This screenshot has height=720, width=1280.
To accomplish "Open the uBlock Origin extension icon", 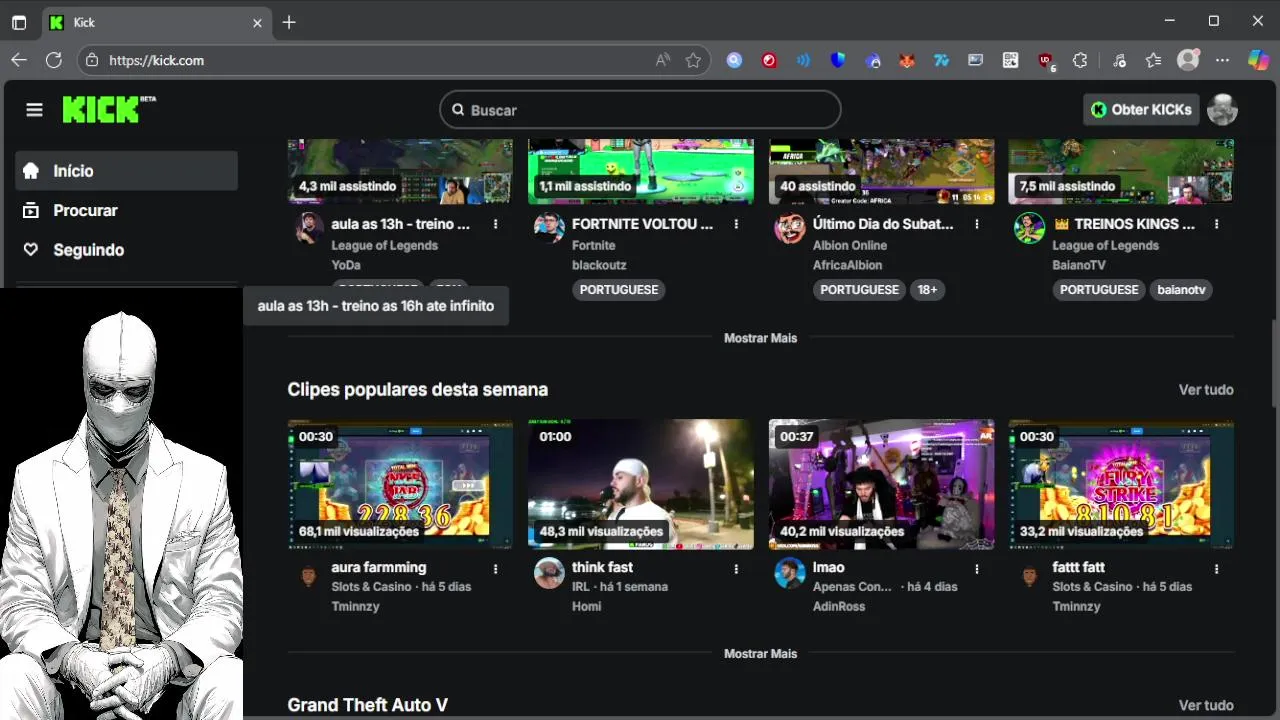I will click(x=1046, y=60).
